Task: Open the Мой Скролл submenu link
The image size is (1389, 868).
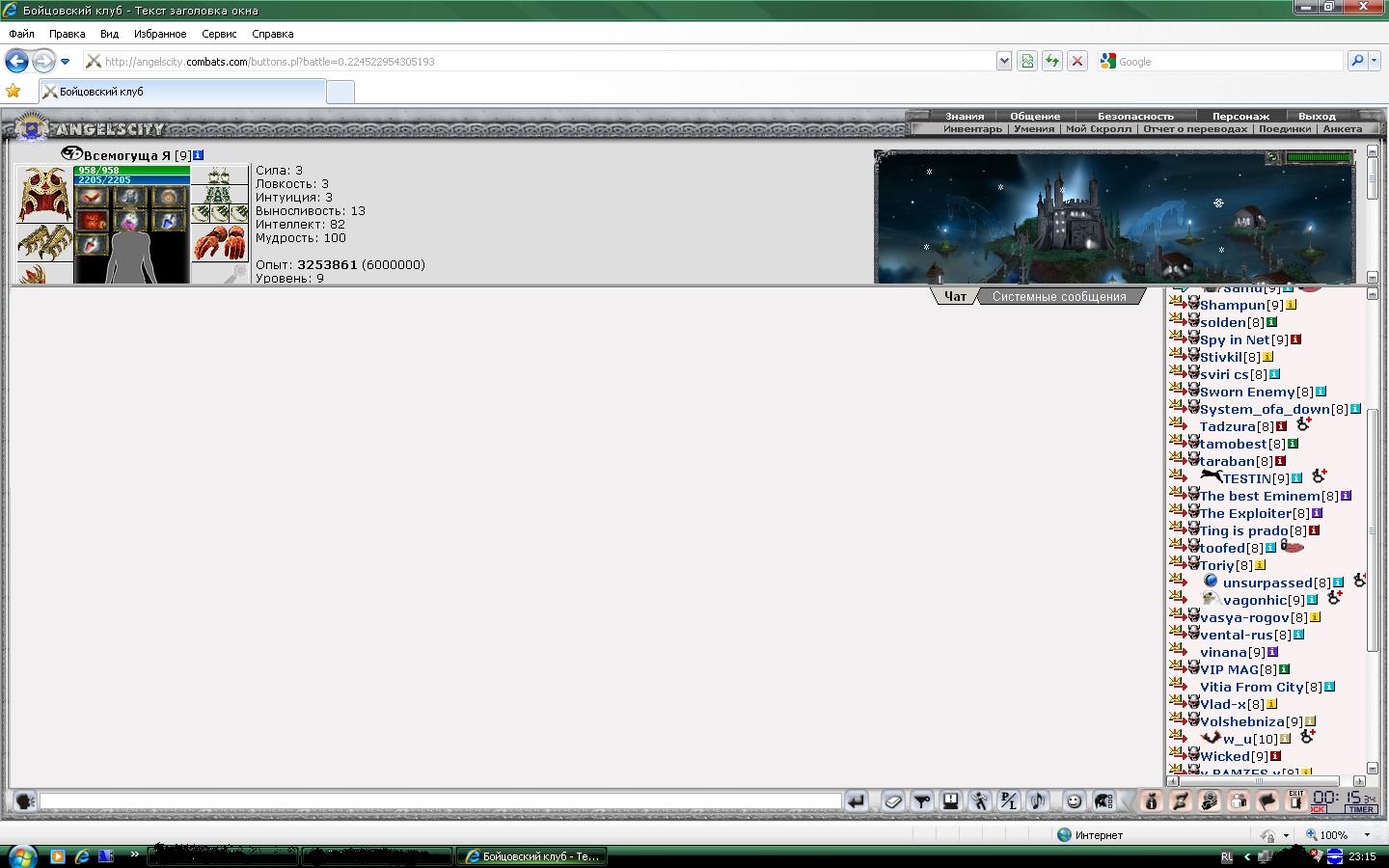Action: [x=1099, y=128]
